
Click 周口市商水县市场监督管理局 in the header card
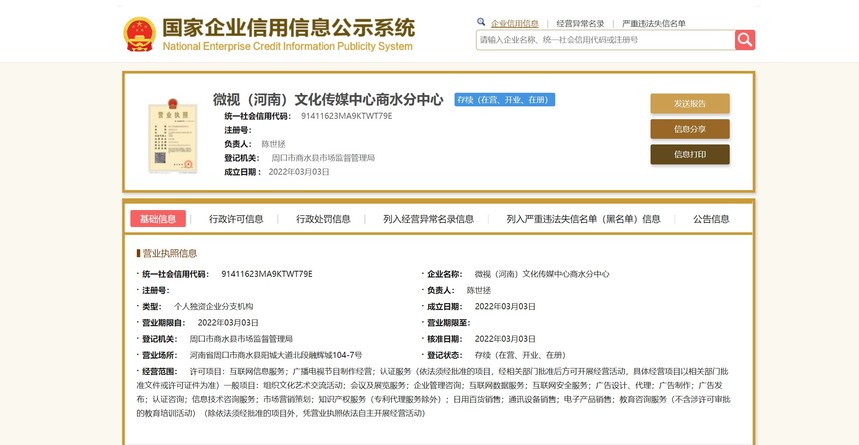coord(323,158)
